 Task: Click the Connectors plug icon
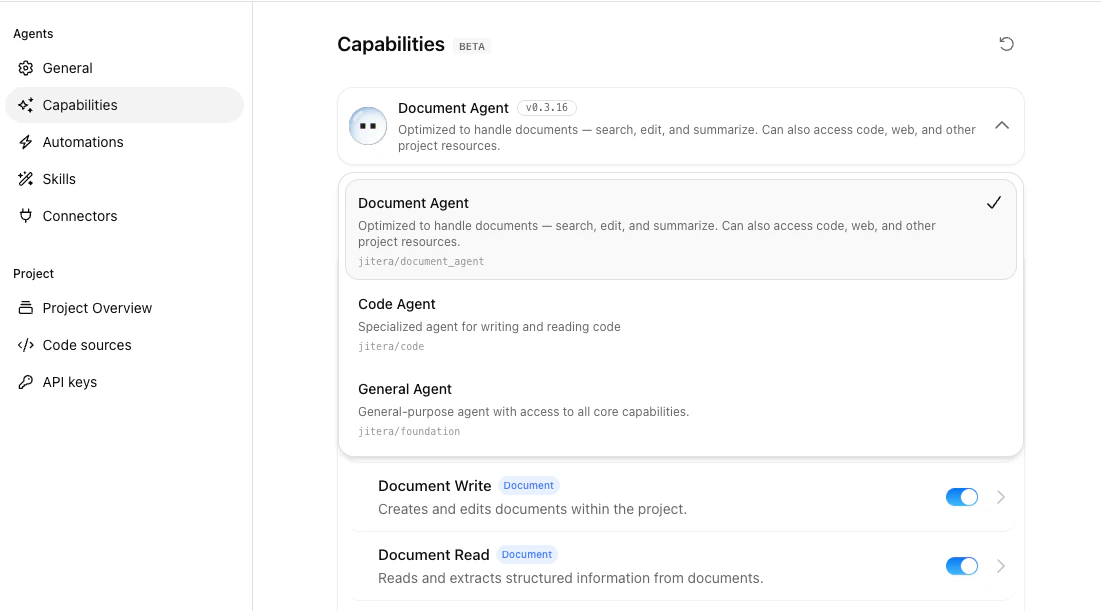click(x=26, y=216)
